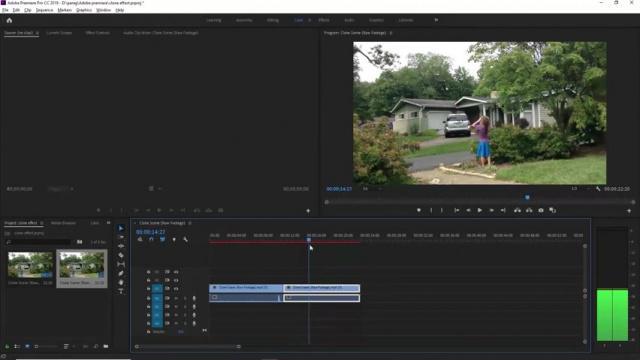Click the timeline horizontal zoom scrollbar
The height and width of the screenshot is (360, 640).
point(188,347)
